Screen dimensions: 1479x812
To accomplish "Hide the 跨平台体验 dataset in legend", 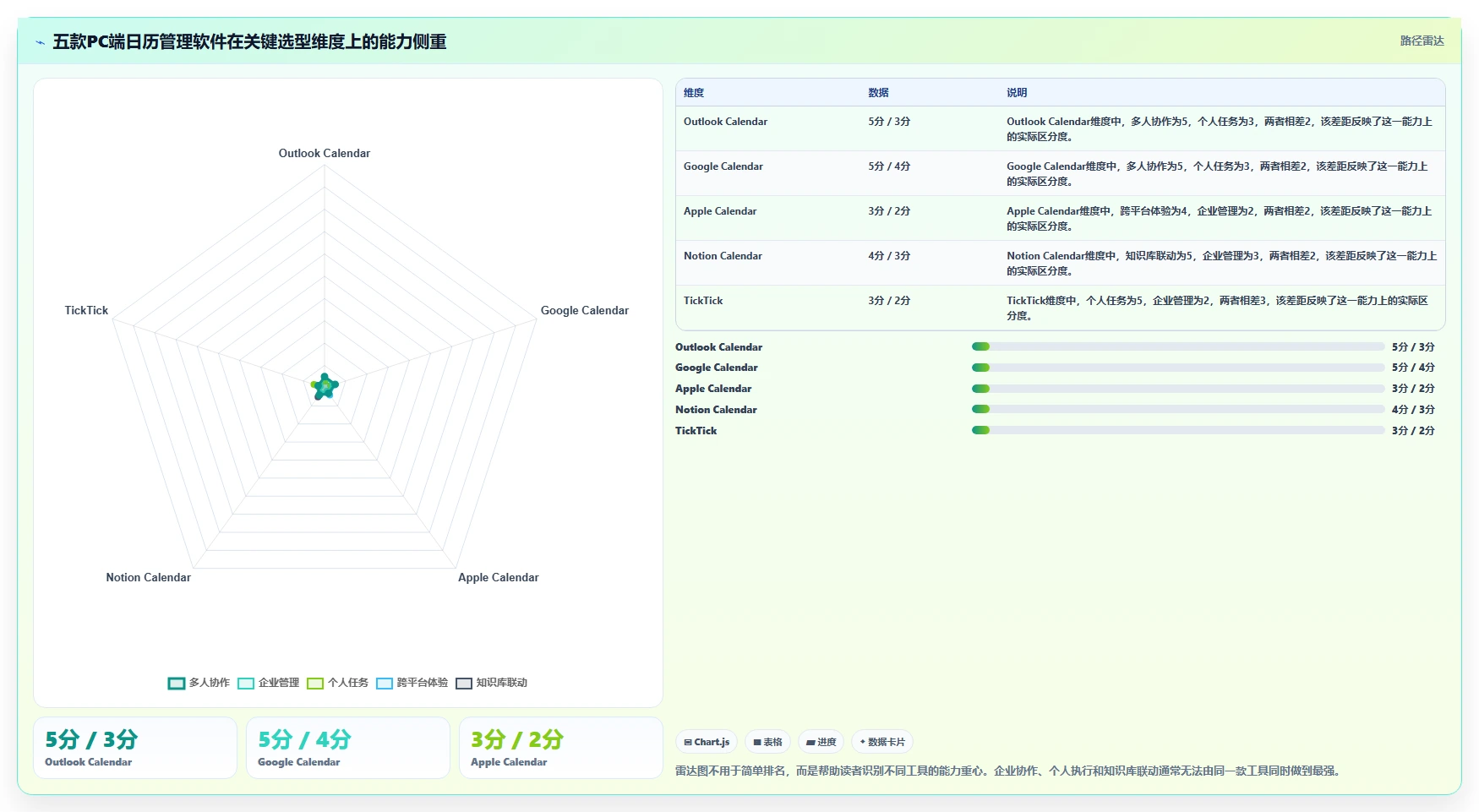I will [385, 684].
